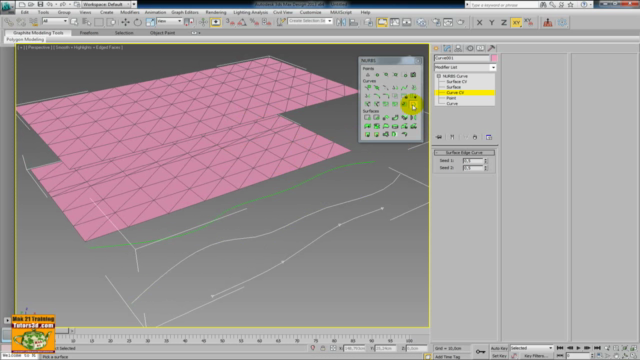
Task: Click the Mirror tool icon
Action: point(341,22)
